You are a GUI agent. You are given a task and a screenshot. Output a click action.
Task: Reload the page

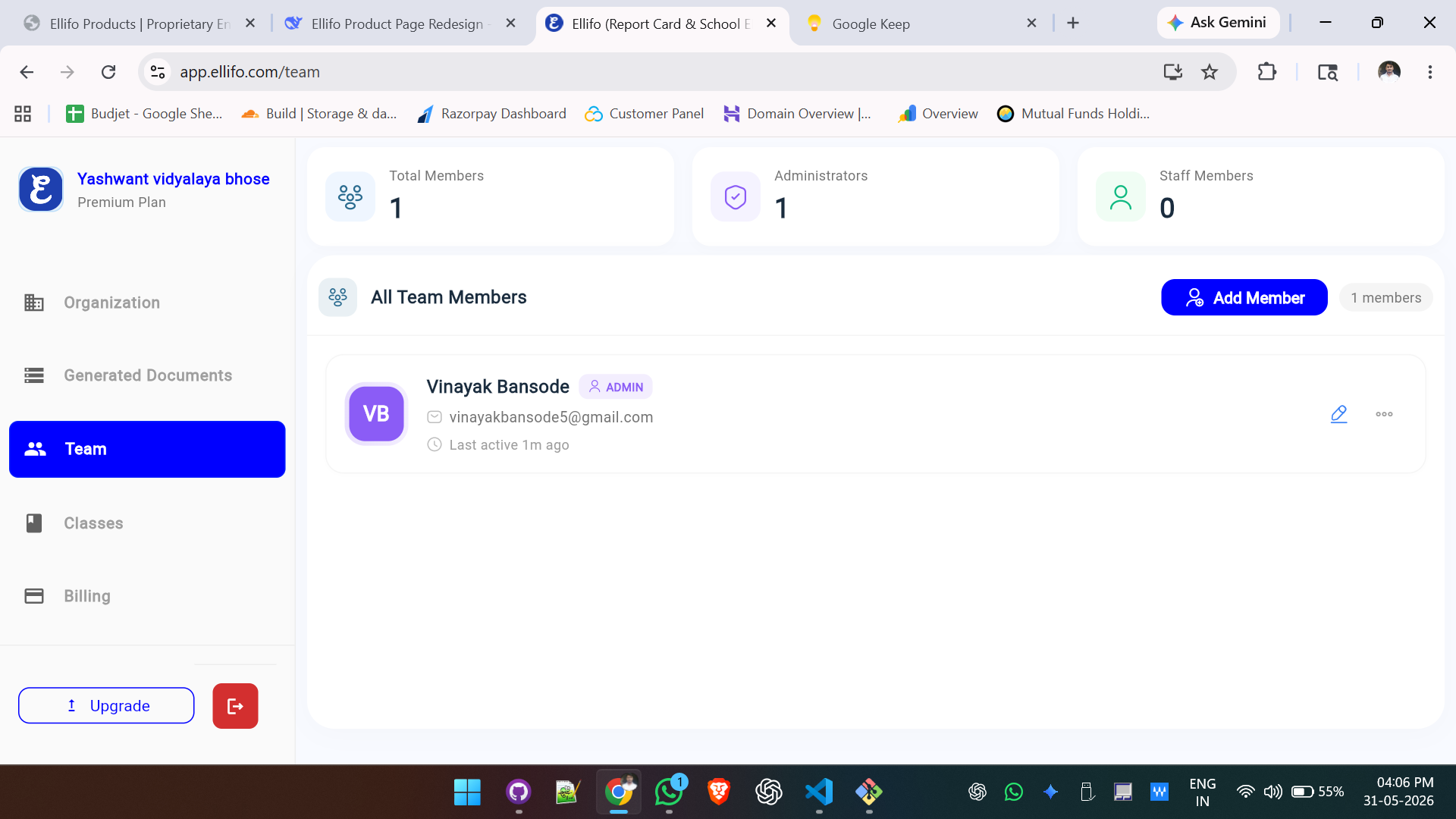coord(108,72)
